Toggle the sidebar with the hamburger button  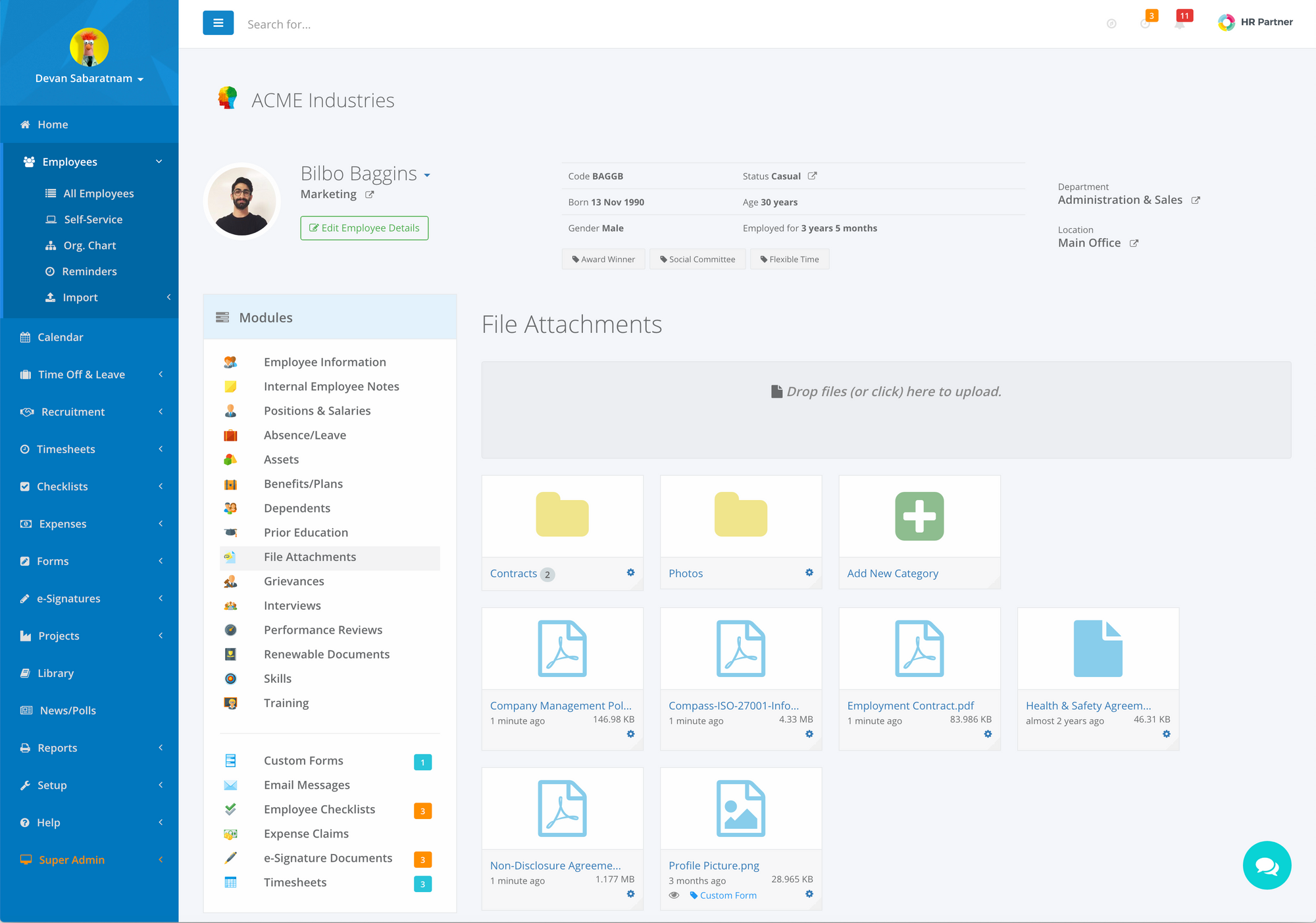click(218, 23)
